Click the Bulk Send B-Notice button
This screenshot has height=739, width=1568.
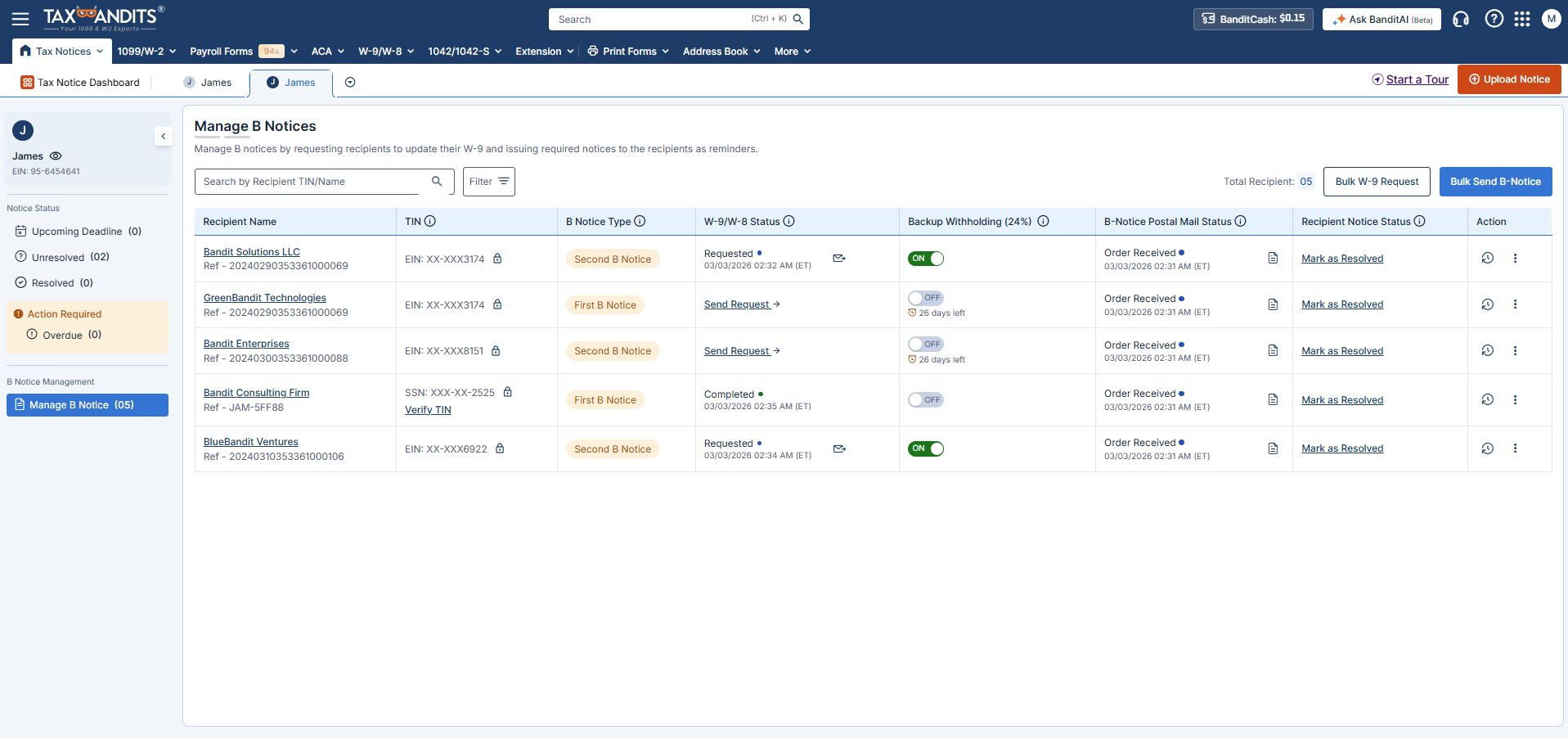click(1495, 182)
